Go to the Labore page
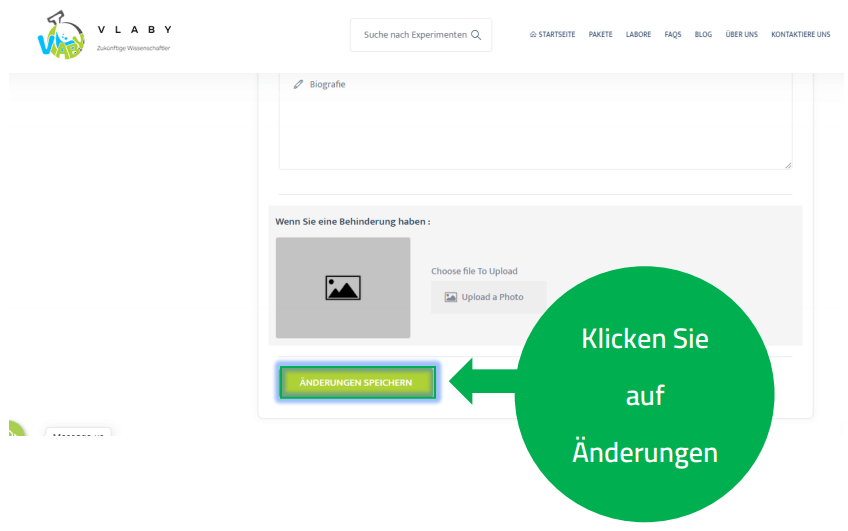Image resolution: width=848 pixels, height=531 pixels. pos(638,35)
